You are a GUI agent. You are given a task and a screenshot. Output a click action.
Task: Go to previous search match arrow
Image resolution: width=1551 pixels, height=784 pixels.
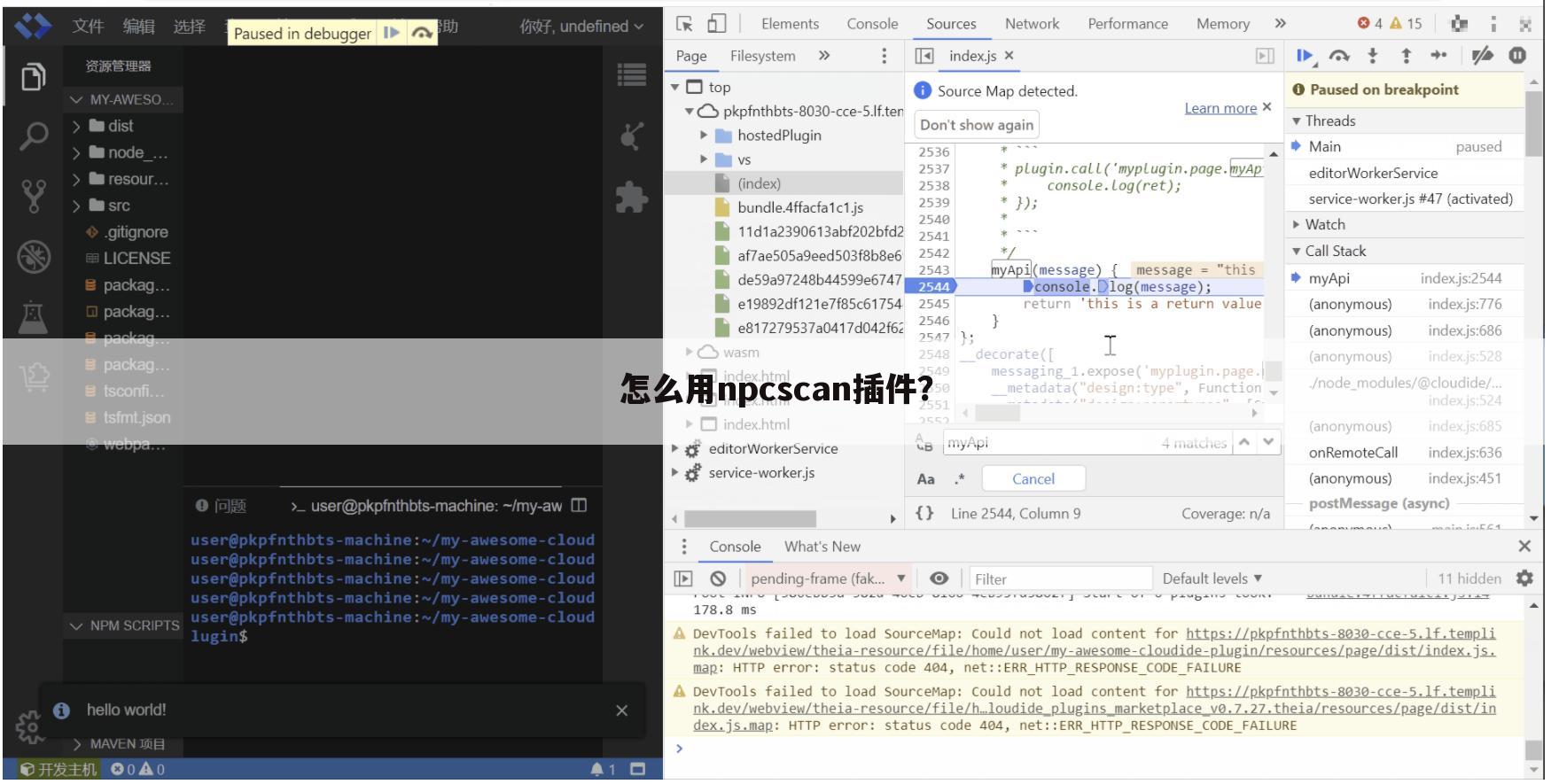tap(1244, 442)
